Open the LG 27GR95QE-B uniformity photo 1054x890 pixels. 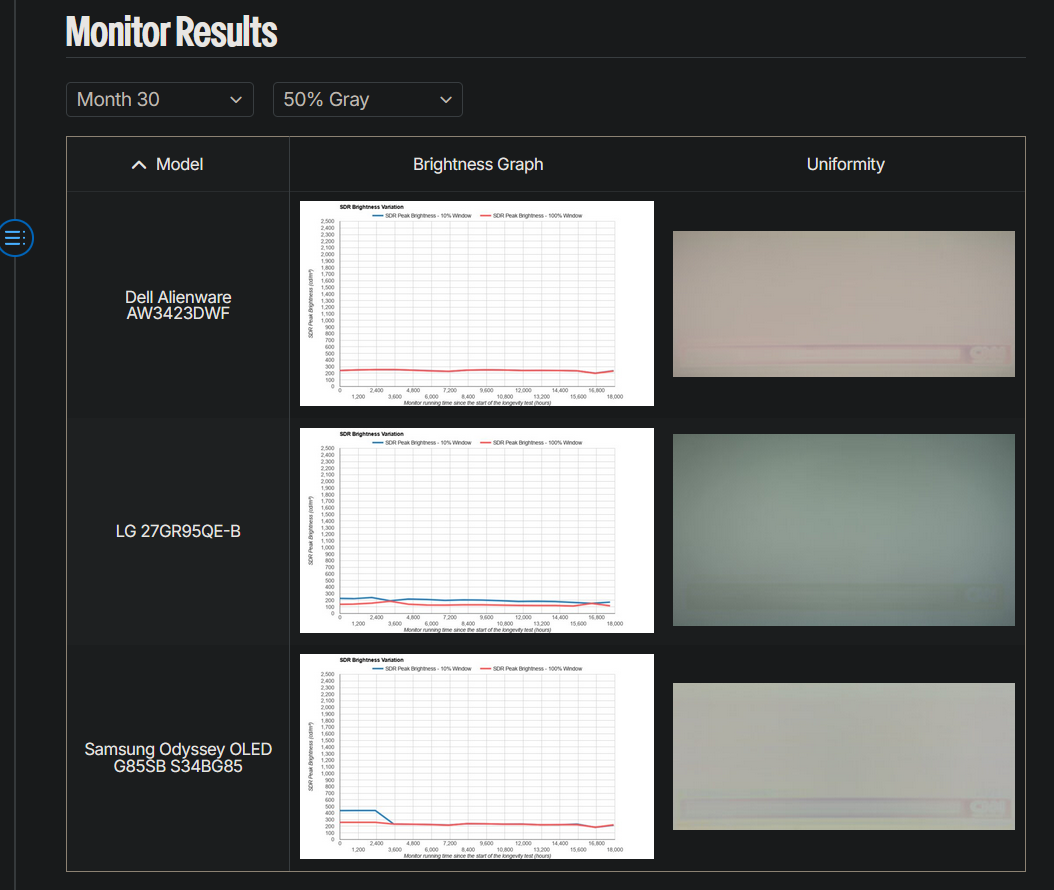[844, 530]
